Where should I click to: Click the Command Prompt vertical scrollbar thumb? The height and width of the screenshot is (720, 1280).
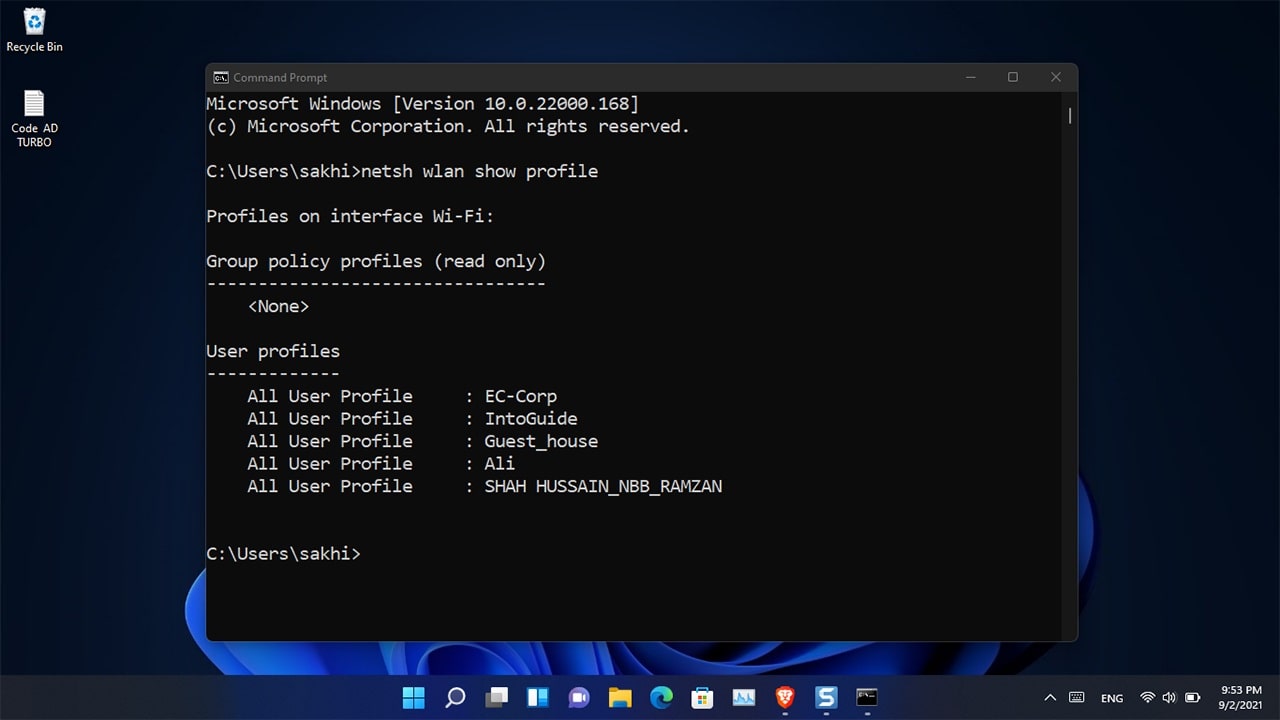(1070, 116)
